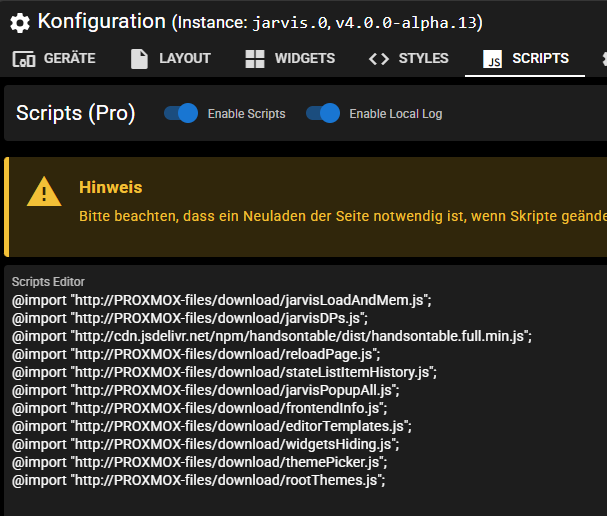The width and height of the screenshot is (607, 516).
Task: Select the Scripts tab
Action: point(526,59)
